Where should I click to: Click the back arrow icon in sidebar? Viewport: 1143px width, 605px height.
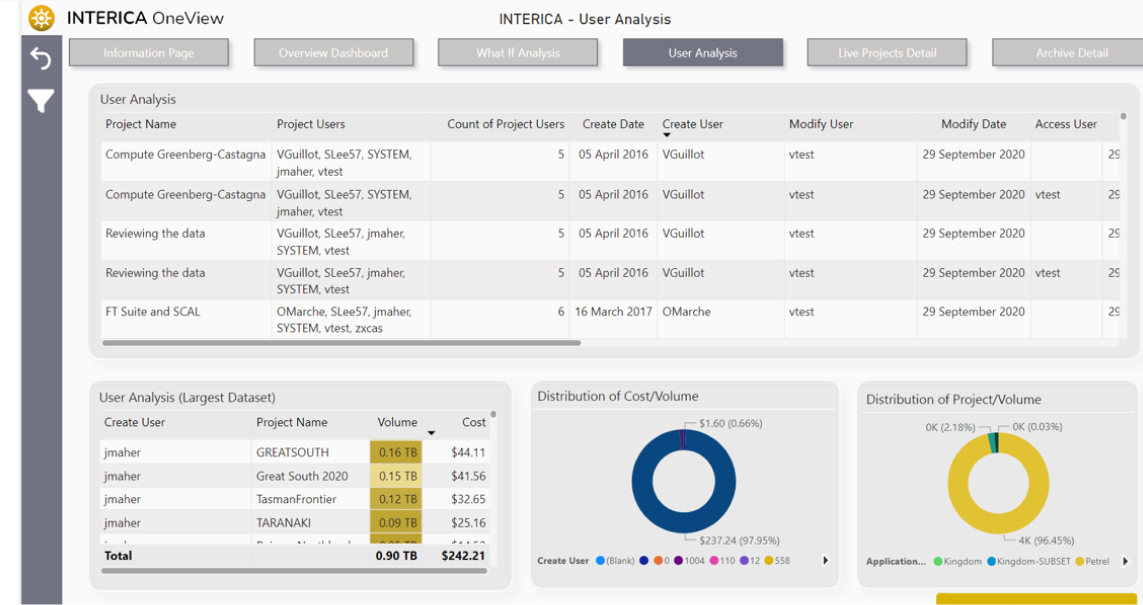tap(40, 59)
